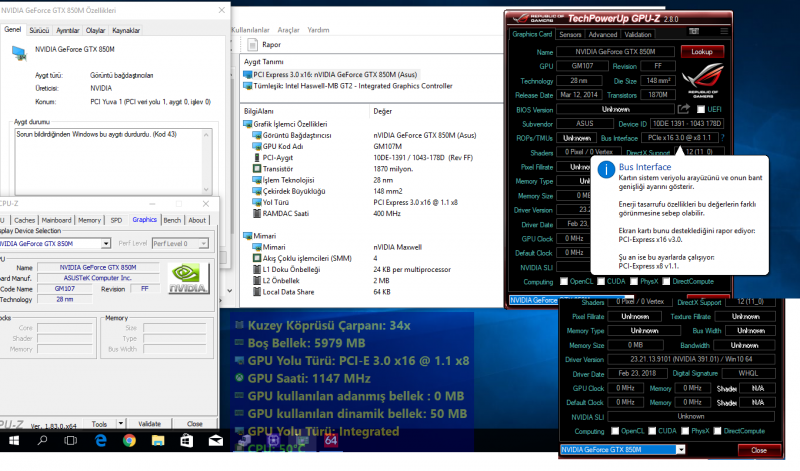
Task: Switch to the Kaynaklar tab
Action: point(126,30)
